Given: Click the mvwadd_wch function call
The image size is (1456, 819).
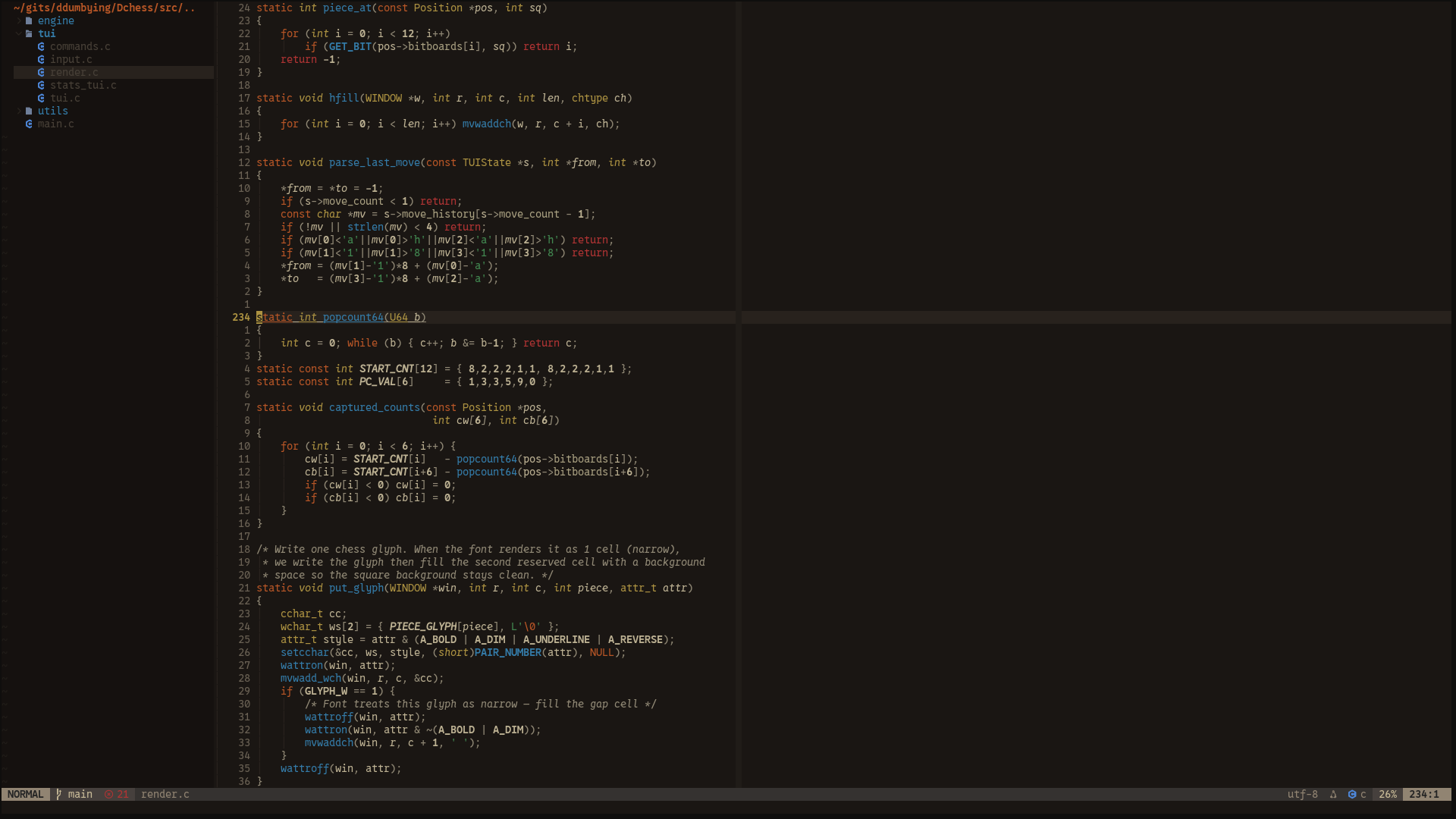Looking at the screenshot, I should coord(311,679).
